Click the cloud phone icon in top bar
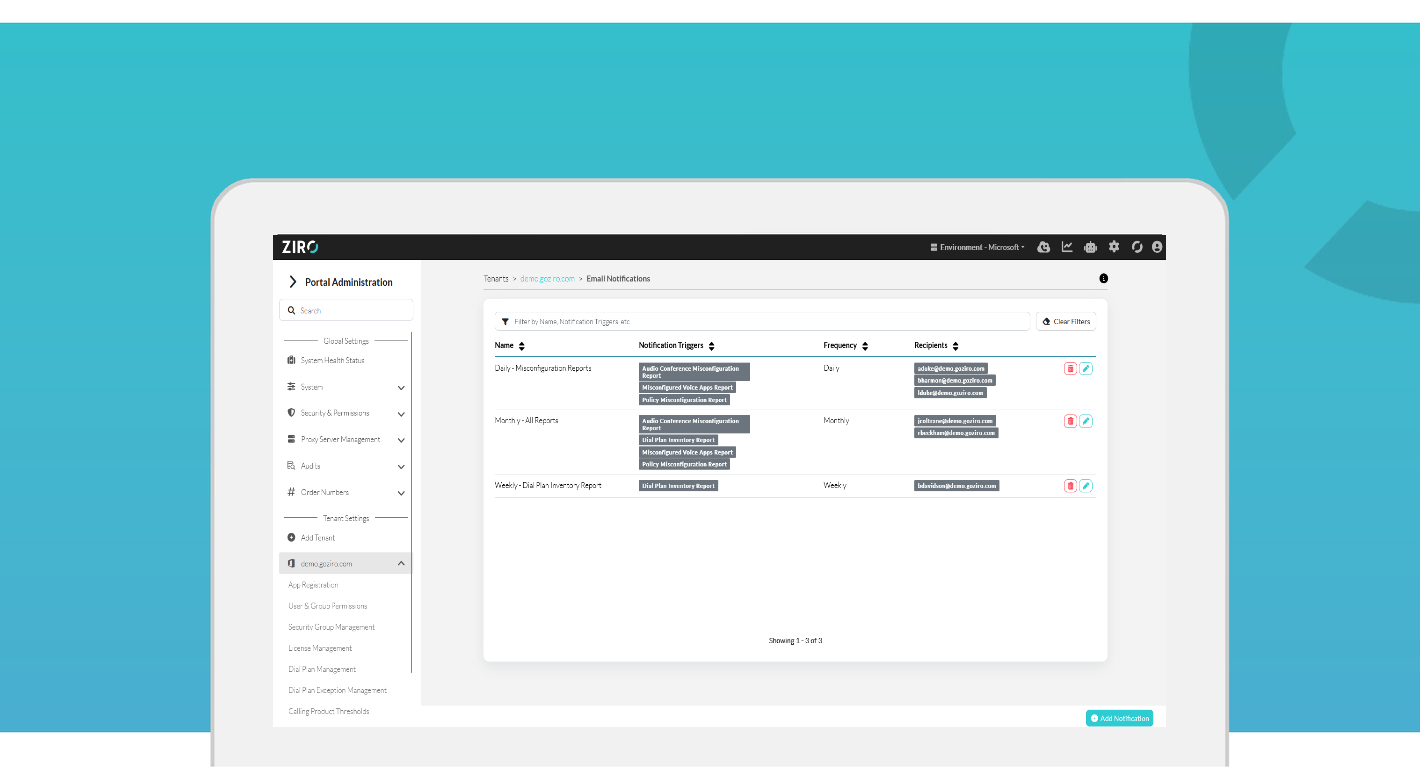The width and height of the screenshot is (1420, 775). point(1043,247)
